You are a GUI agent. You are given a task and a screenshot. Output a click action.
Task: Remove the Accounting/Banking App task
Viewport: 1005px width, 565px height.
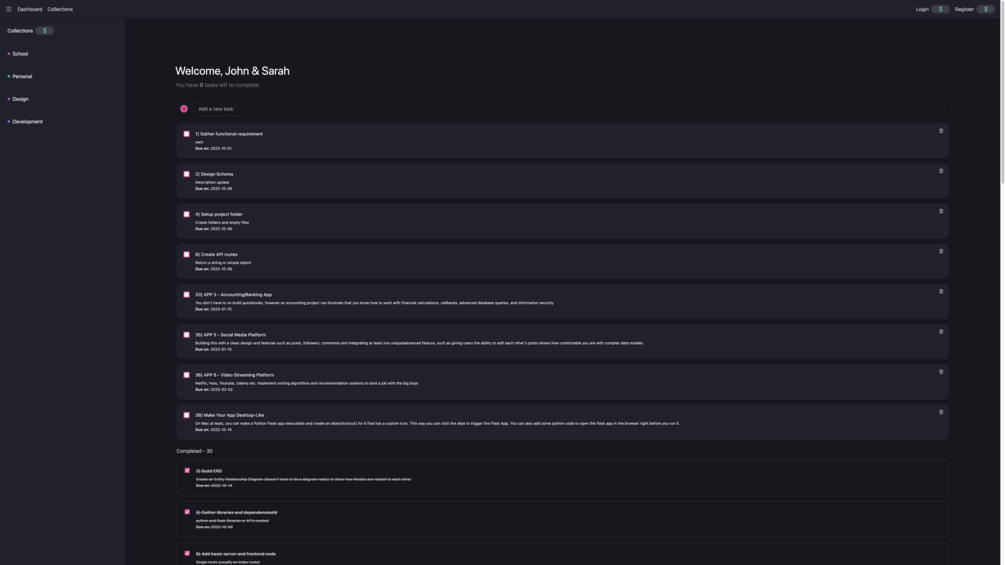(941, 292)
